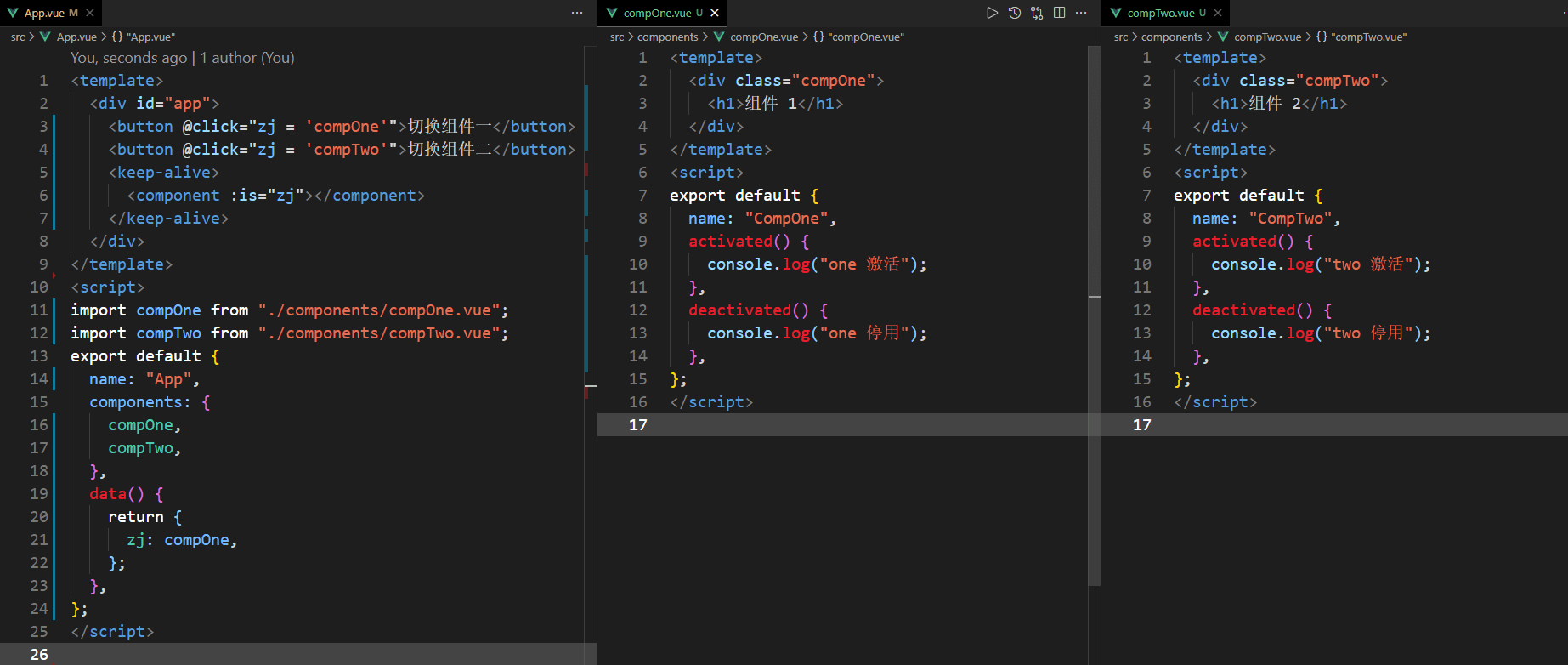Open 'components' breadcrumb in compTwo editor

1172,37
